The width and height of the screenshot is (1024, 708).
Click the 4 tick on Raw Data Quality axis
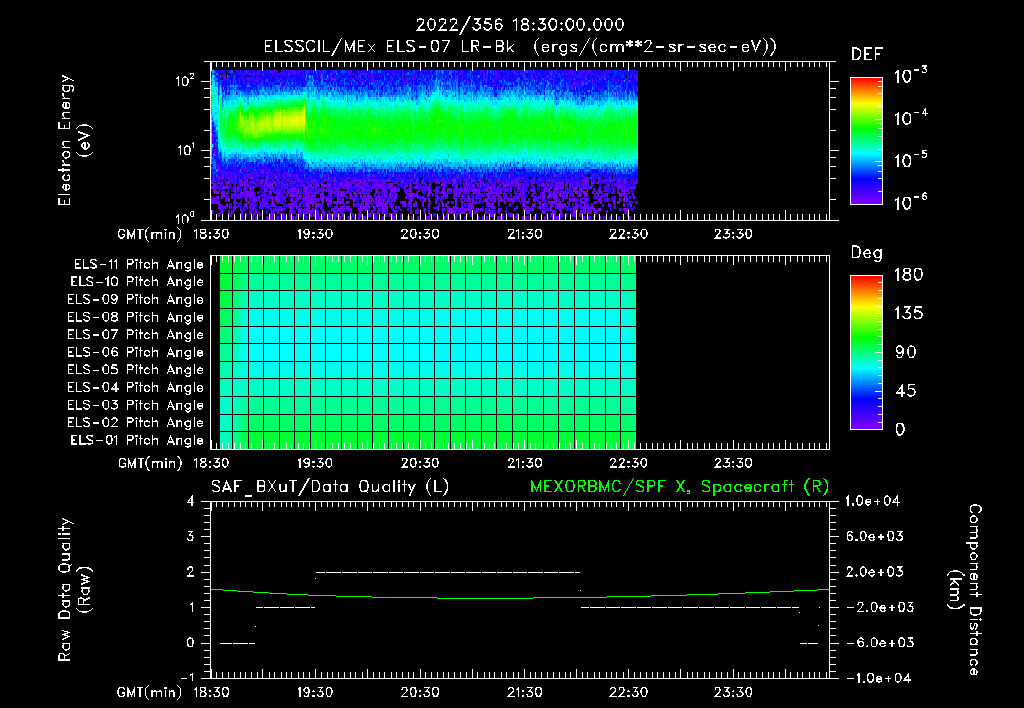click(191, 502)
